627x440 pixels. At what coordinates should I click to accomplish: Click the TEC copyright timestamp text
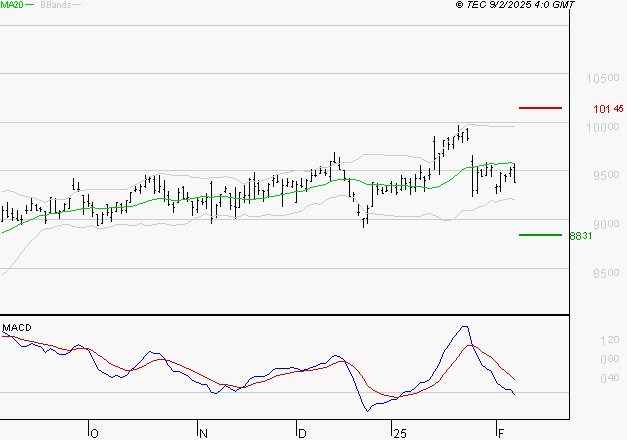[515, 5]
